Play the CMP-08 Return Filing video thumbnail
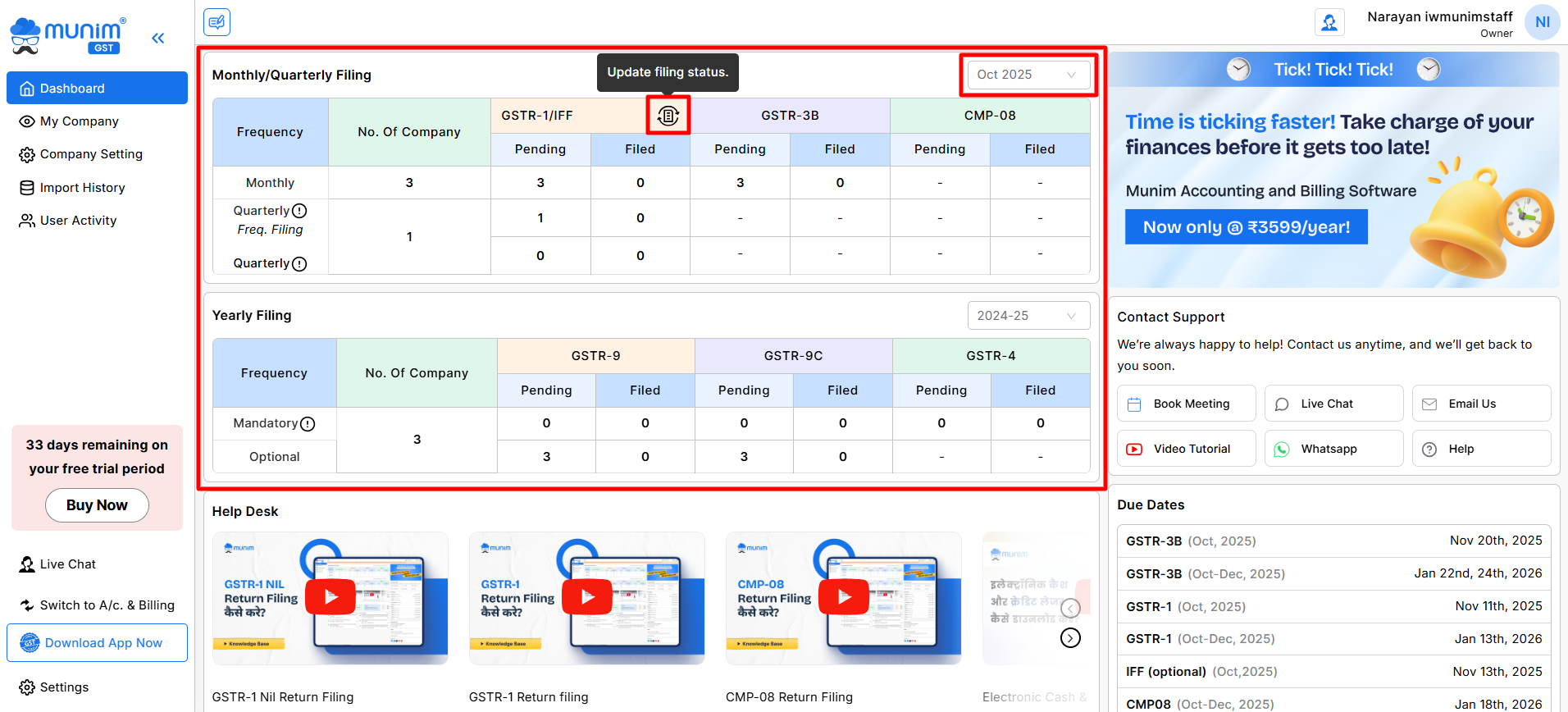Screen dimensions: 1568x712 [844, 597]
